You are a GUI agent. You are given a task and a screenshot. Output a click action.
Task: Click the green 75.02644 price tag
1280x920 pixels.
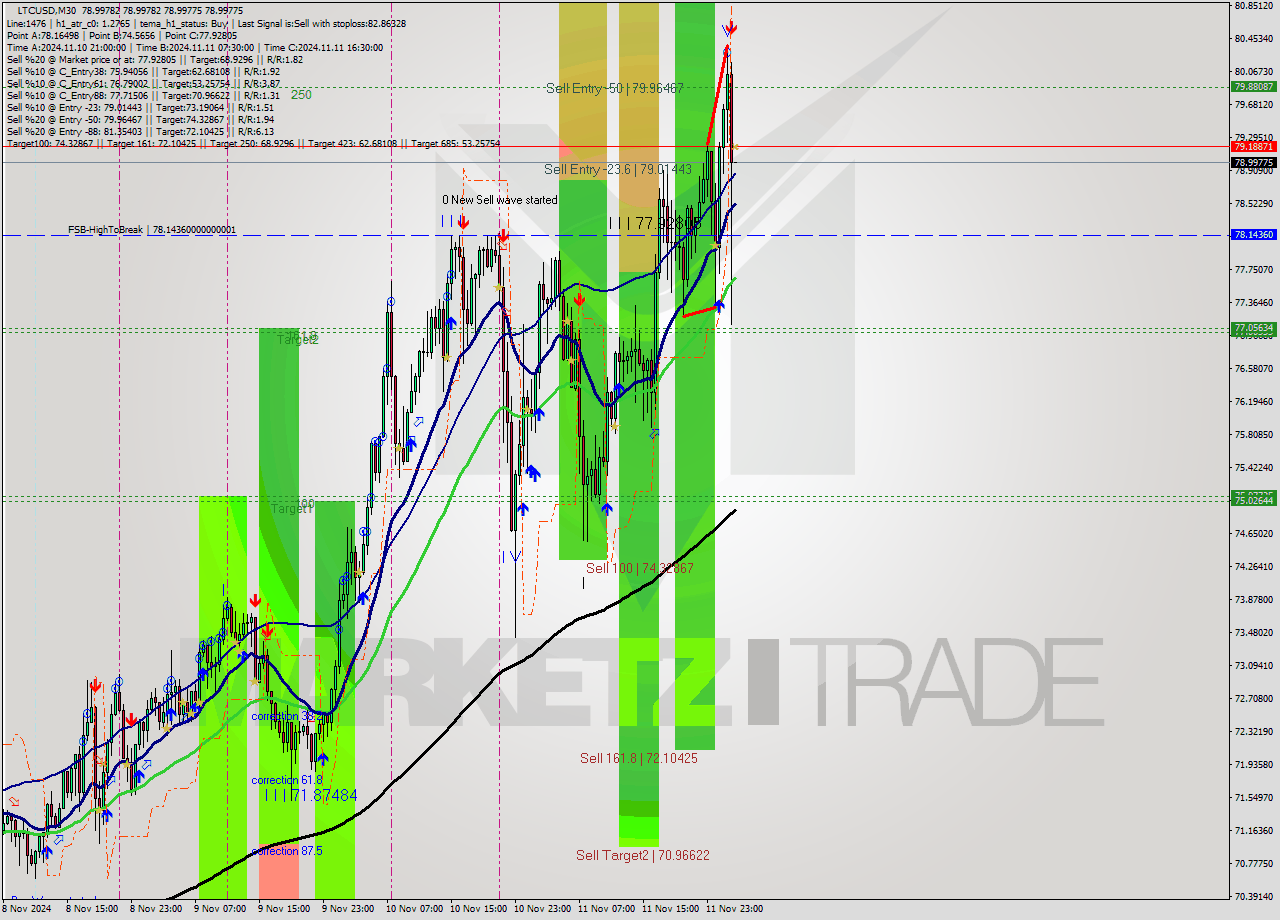coord(1253,500)
